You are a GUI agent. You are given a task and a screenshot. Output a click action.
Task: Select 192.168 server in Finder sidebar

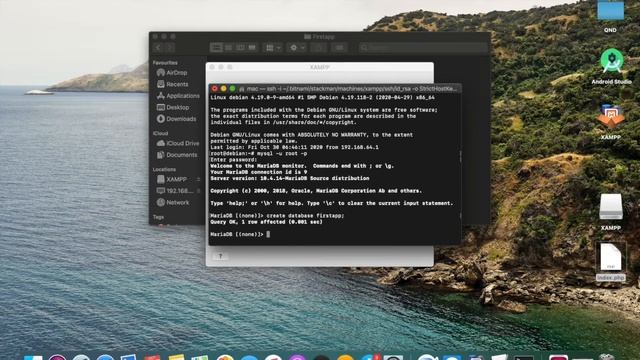(x=175, y=191)
